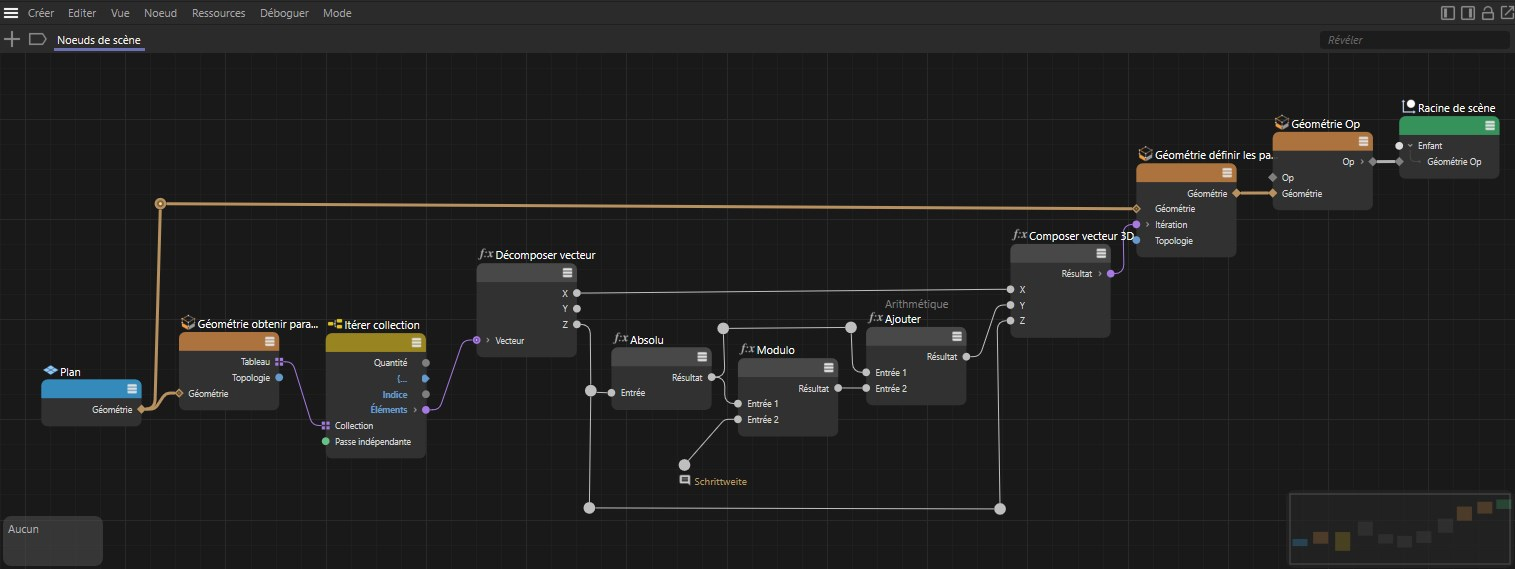
Task: Click menu icon on Racine de scène node
Action: click(1490, 125)
